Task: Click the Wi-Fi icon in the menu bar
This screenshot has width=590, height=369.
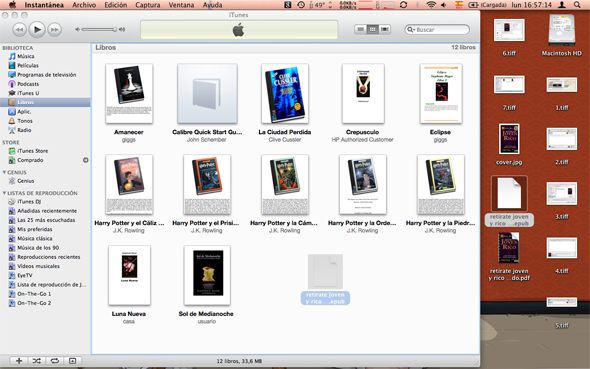Action: [x=431, y=5]
